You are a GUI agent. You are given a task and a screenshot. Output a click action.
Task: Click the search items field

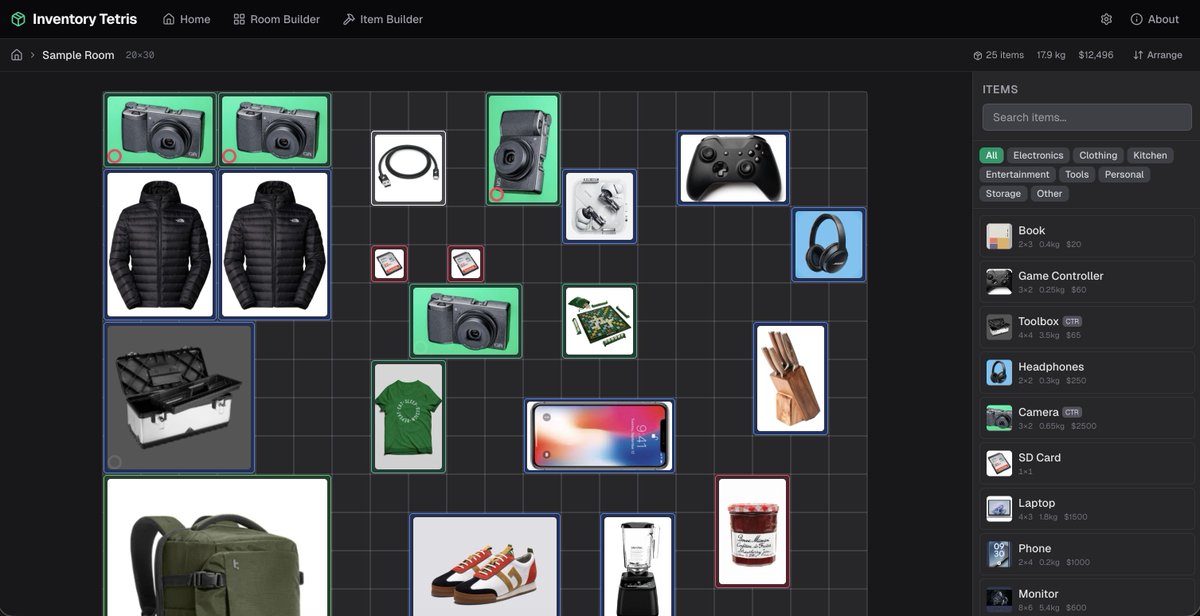(x=1087, y=117)
